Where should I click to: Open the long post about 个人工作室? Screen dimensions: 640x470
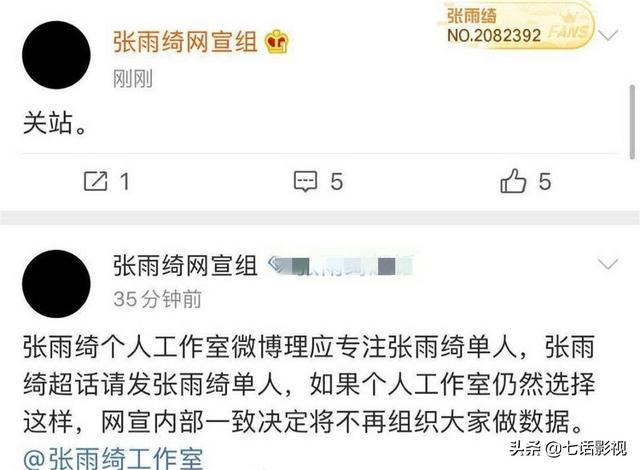309,384
